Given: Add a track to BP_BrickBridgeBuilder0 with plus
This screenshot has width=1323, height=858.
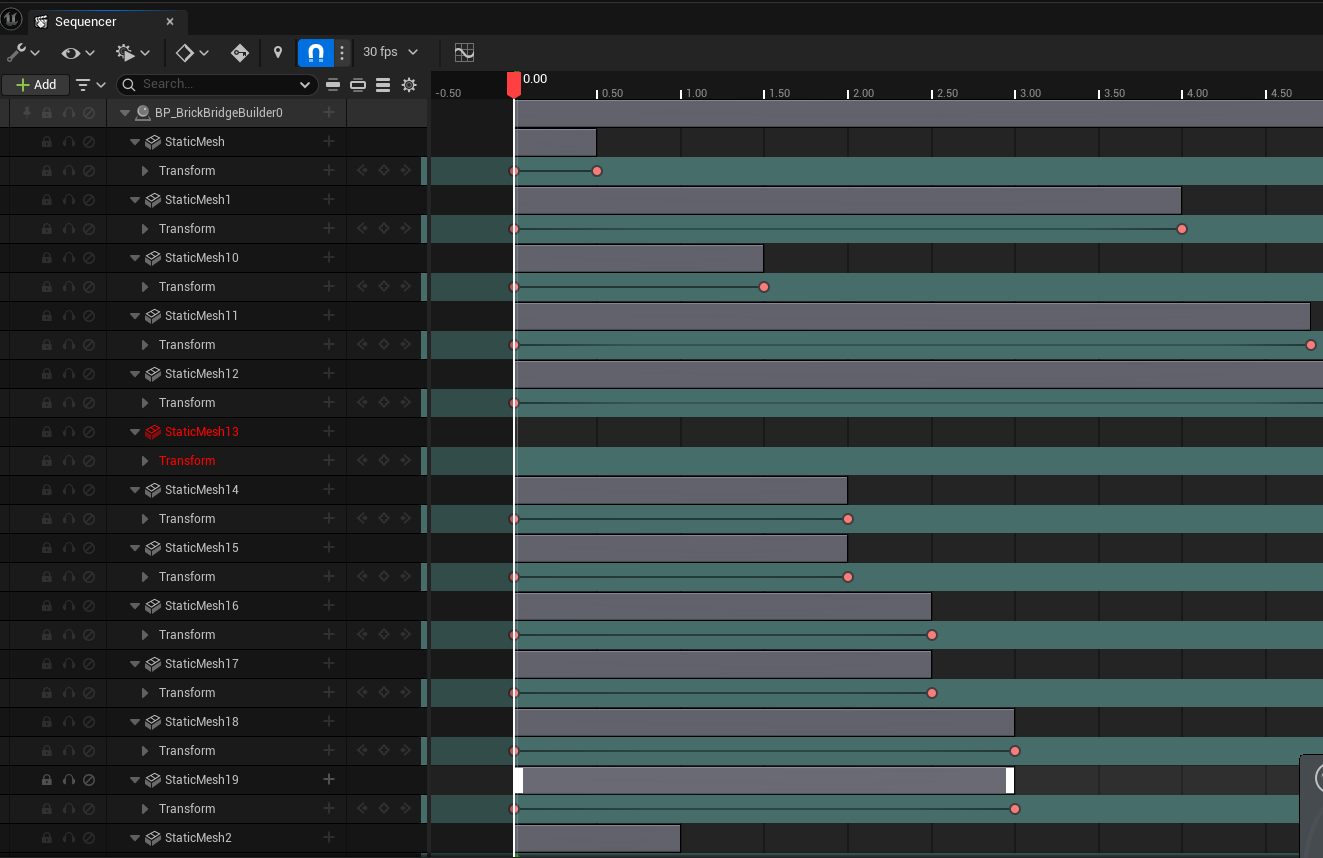Looking at the screenshot, I should [x=329, y=112].
